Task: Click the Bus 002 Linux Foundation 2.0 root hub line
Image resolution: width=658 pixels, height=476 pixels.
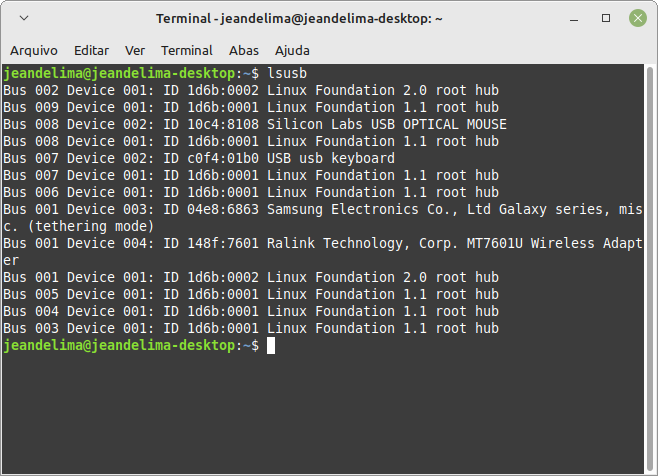Action: (251, 90)
